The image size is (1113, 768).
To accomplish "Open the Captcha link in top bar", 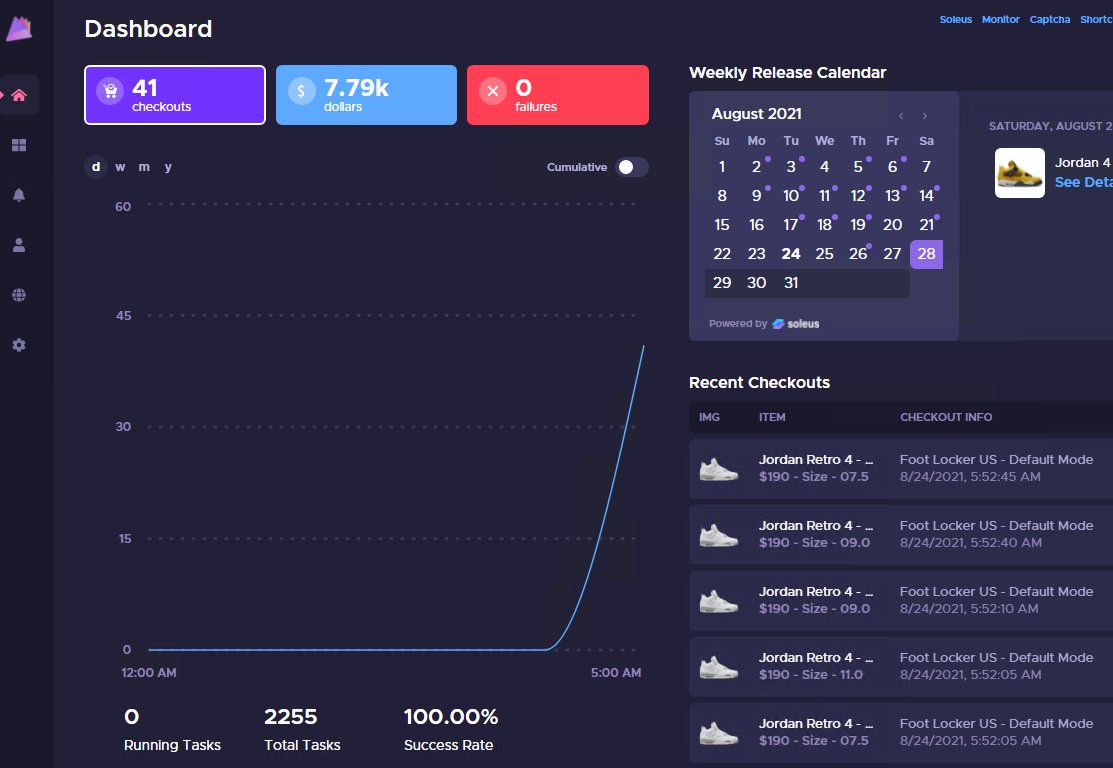I will [x=1050, y=19].
